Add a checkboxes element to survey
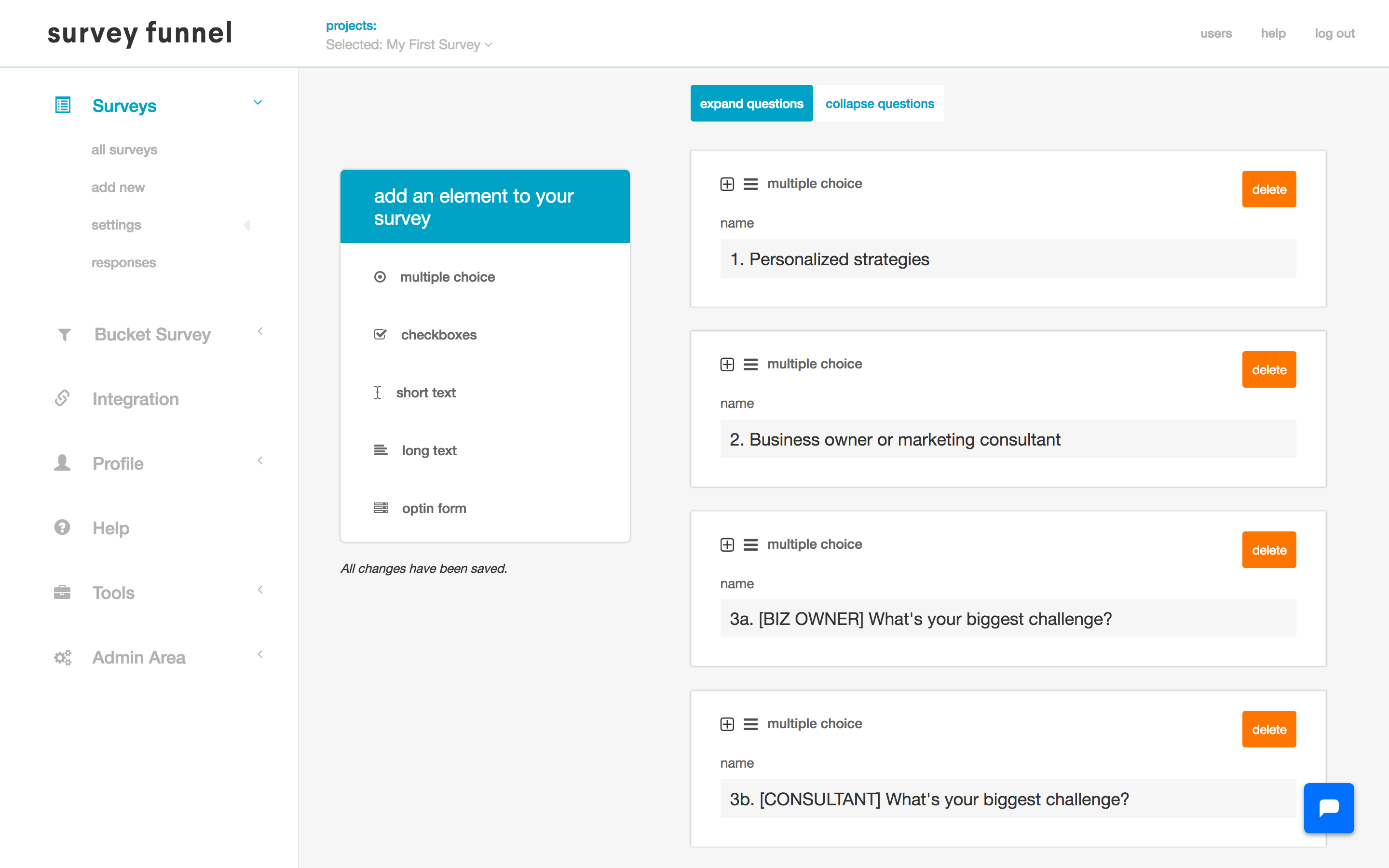 coord(438,335)
